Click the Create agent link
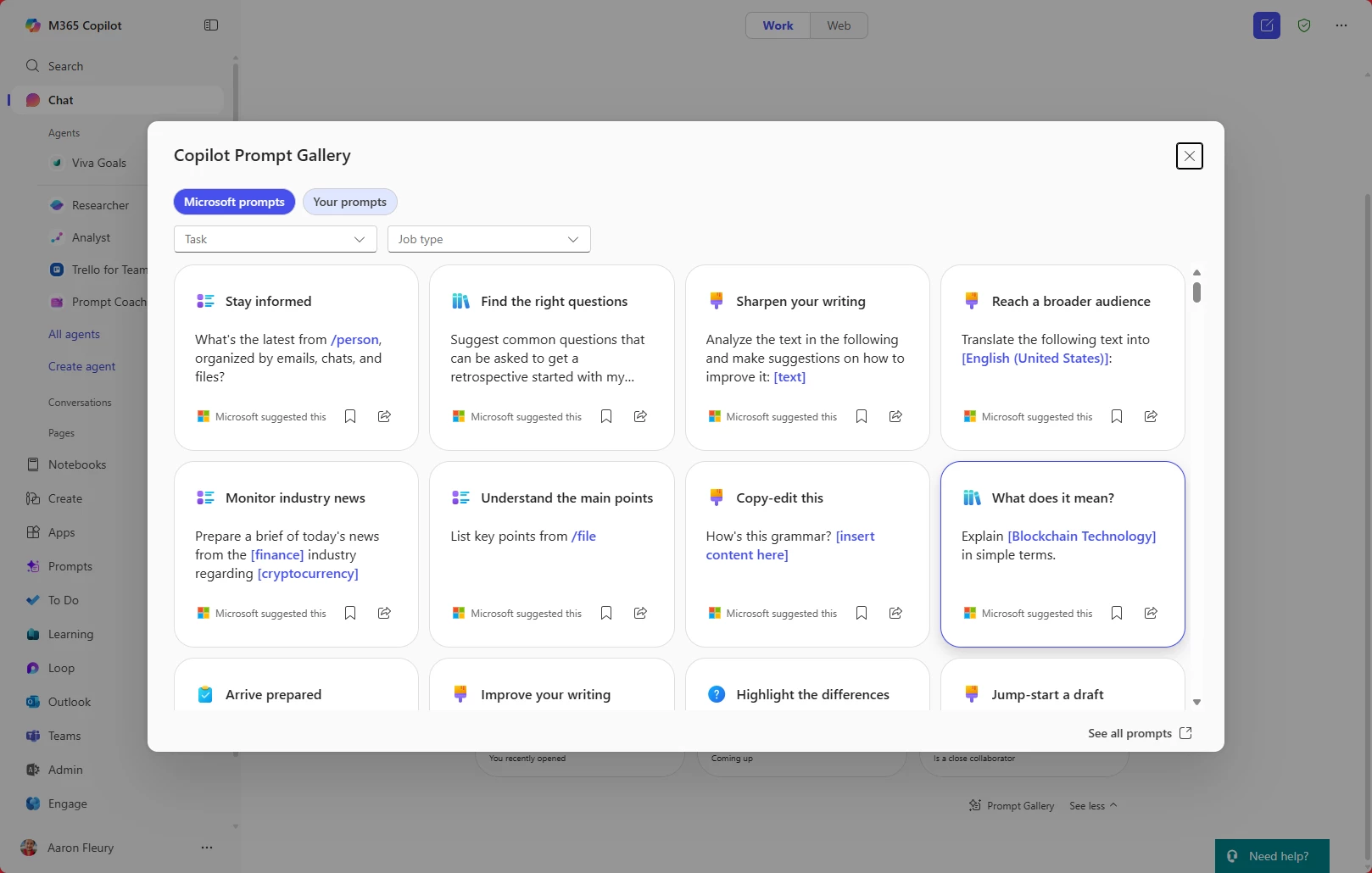This screenshot has width=1372, height=873. [x=81, y=366]
